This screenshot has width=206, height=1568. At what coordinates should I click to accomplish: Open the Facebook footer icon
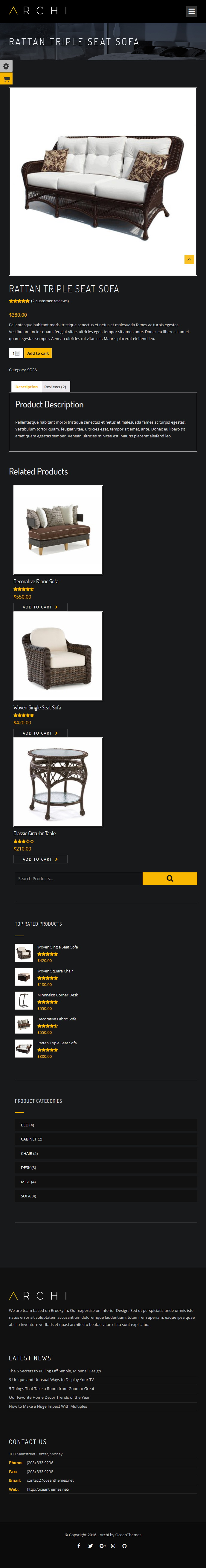pyautogui.click(x=79, y=1546)
